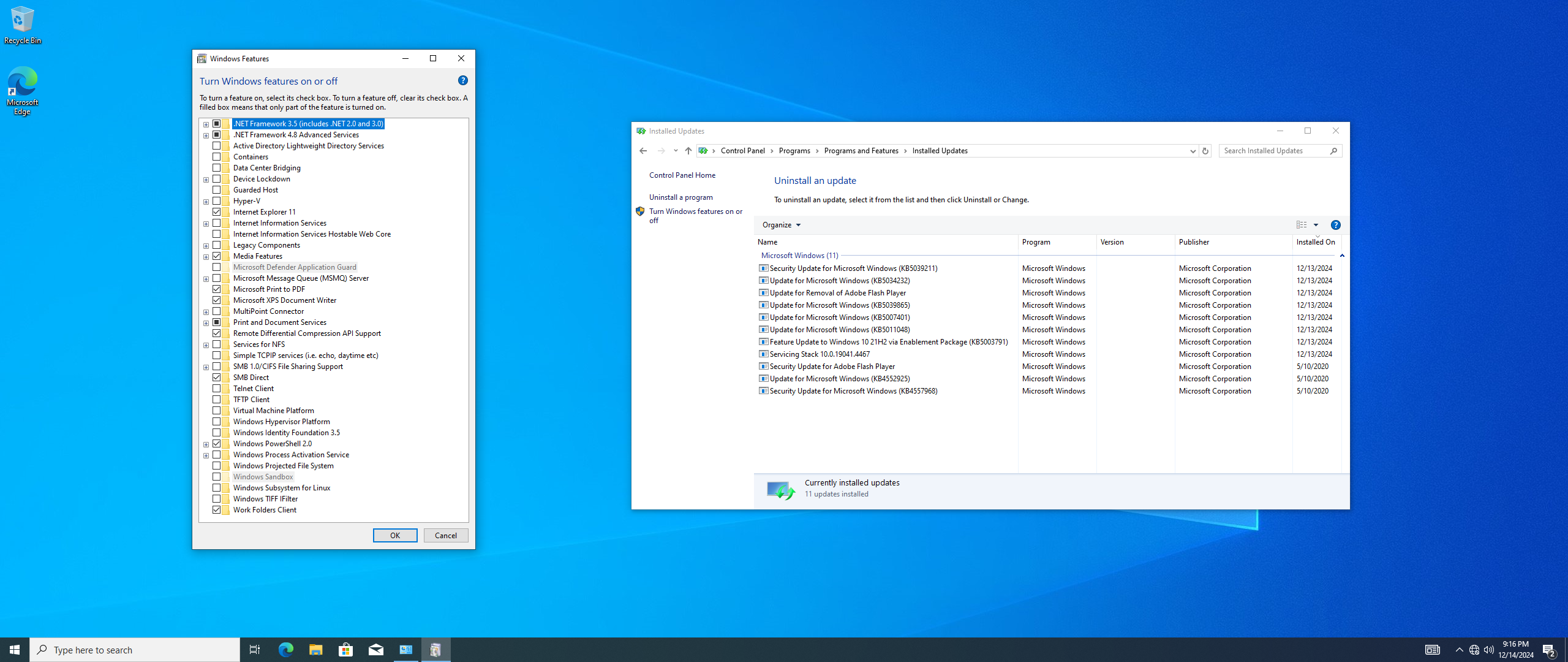
Task: Open Task View from the taskbar
Action: (x=255, y=650)
